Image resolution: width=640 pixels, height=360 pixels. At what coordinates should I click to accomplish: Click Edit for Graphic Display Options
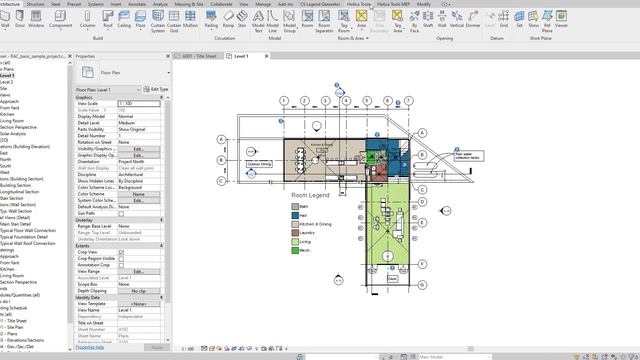139,156
